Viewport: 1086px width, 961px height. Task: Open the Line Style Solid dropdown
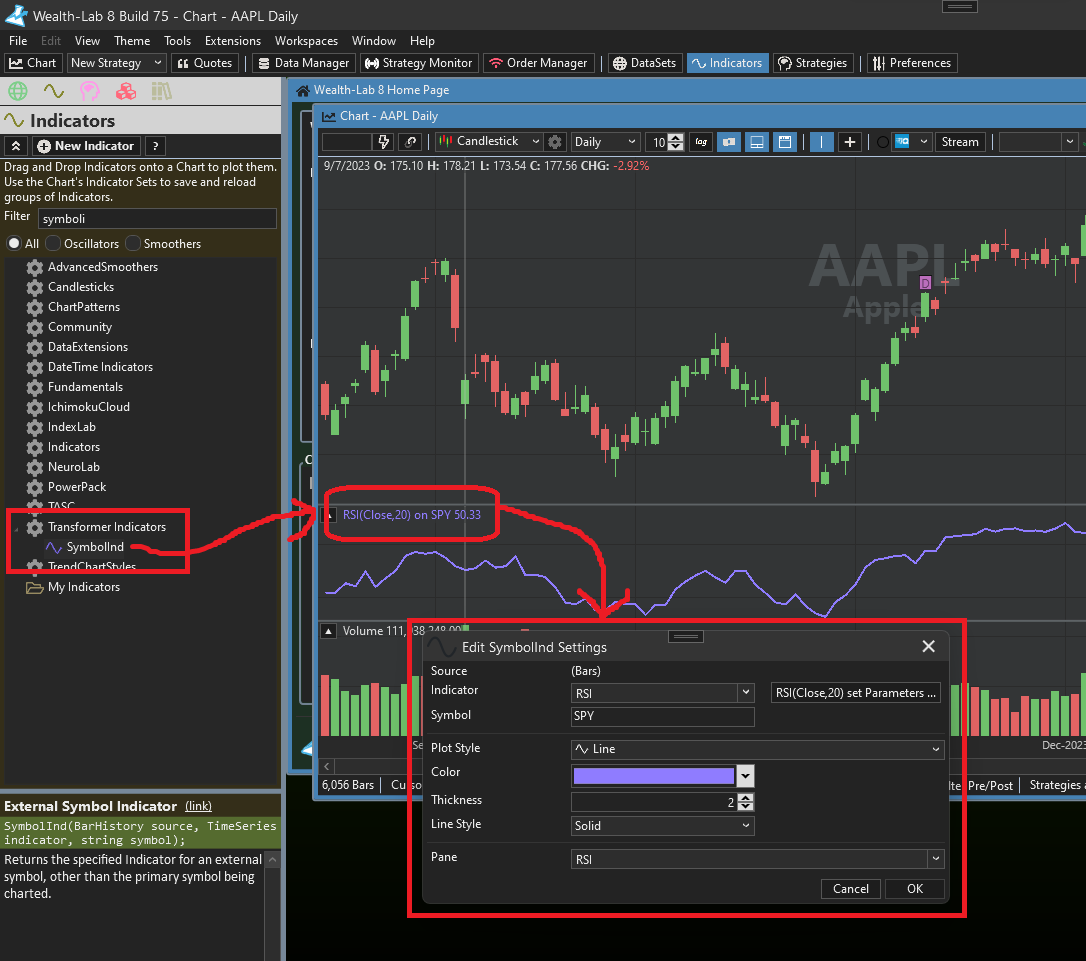click(662, 826)
